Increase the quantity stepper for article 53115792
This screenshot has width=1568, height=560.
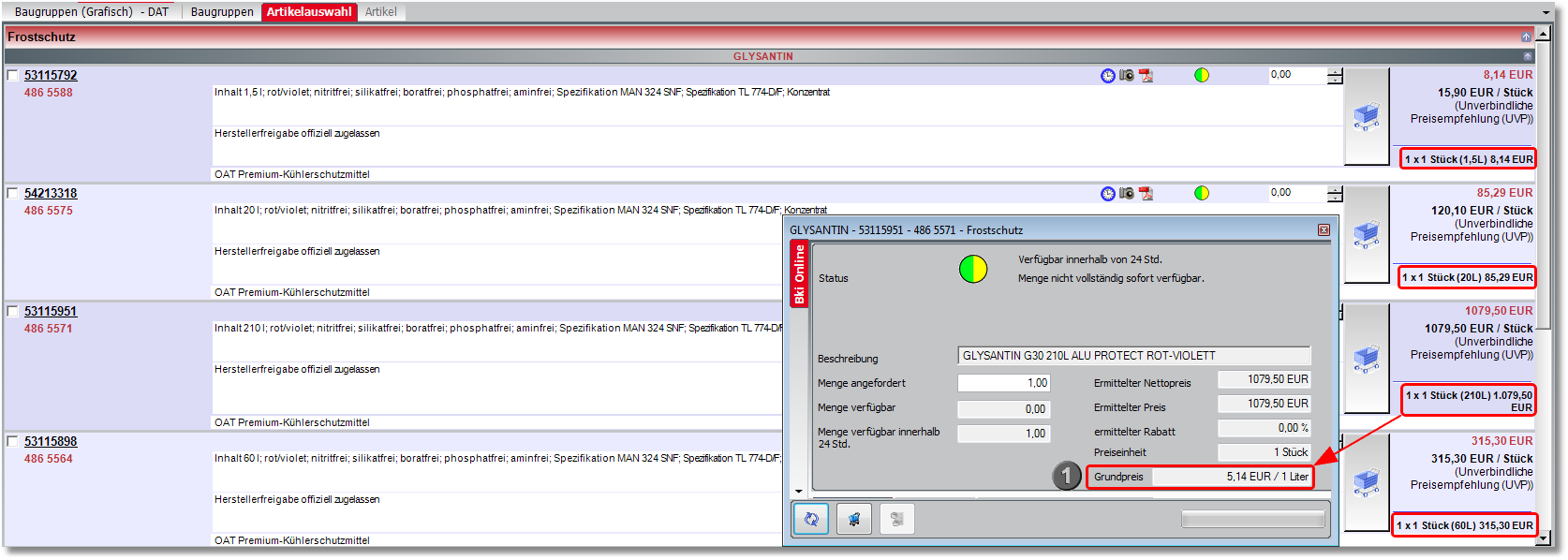coord(1335,71)
